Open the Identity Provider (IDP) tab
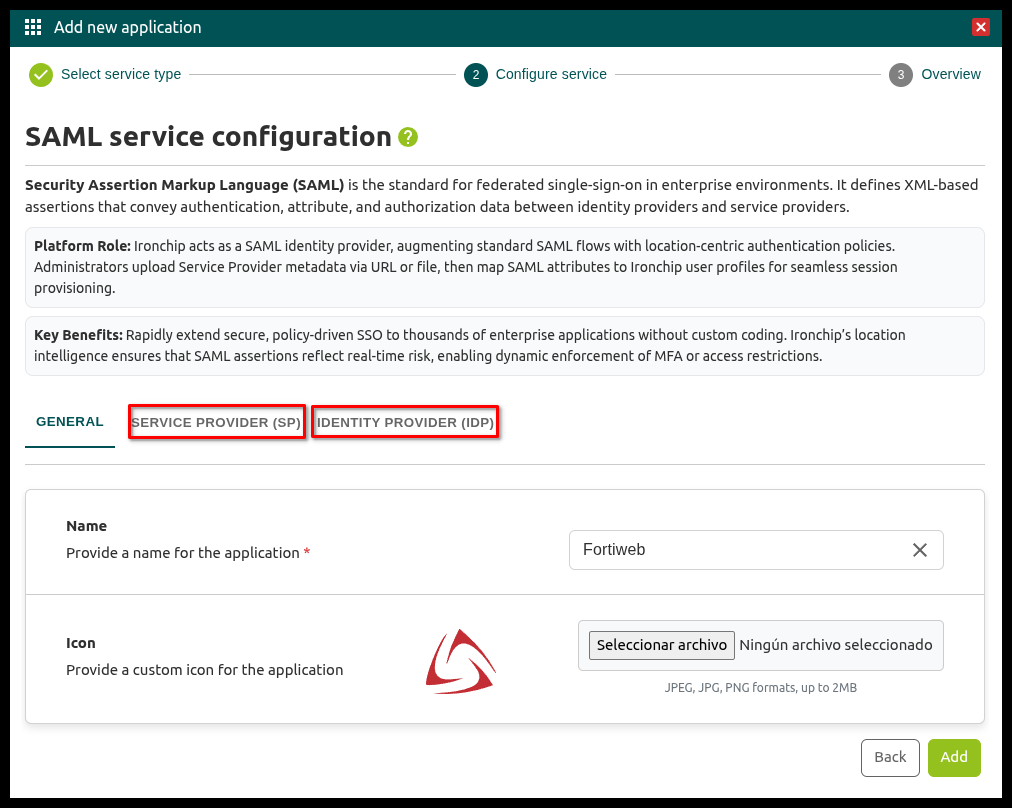 tap(405, 423)
